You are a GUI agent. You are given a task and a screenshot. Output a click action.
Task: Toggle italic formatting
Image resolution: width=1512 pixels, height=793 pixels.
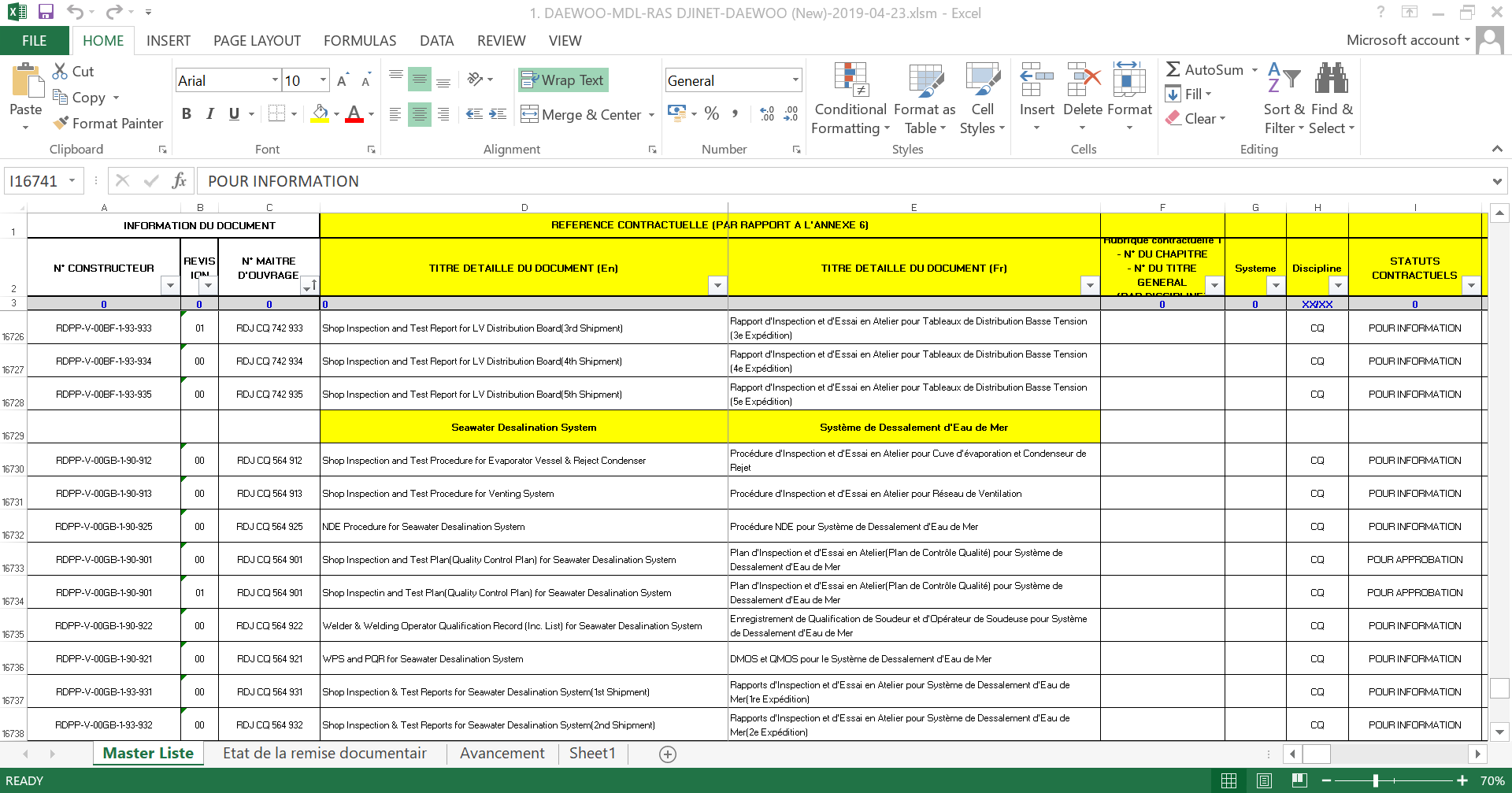click(x=210, y=113)
